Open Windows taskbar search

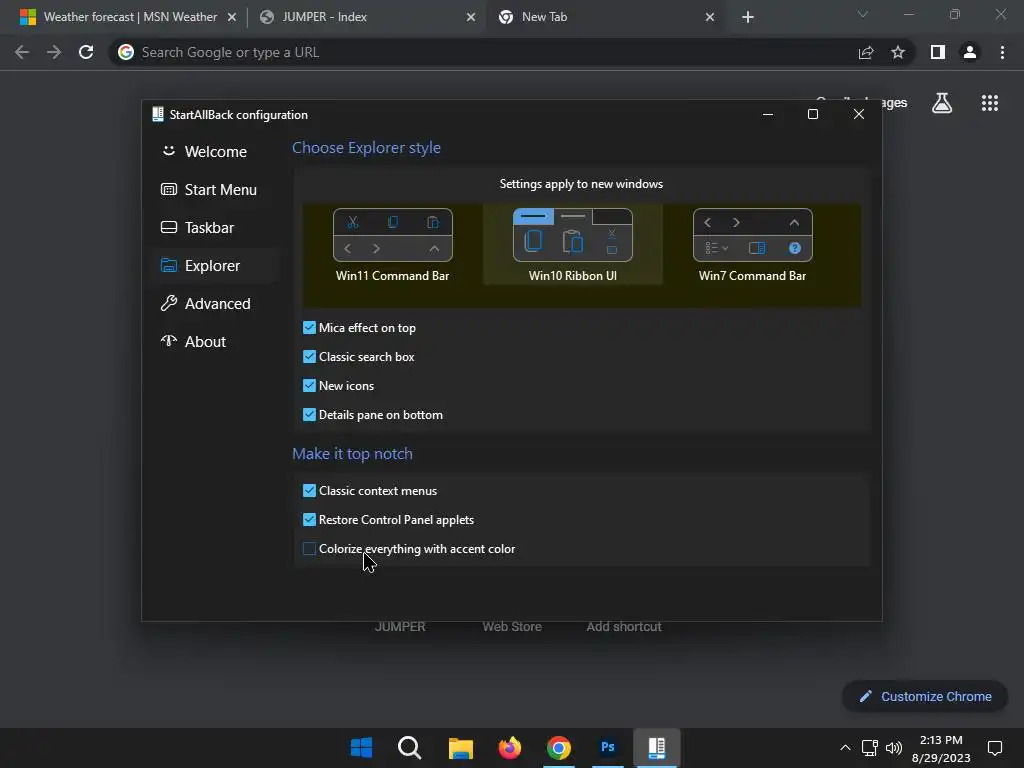tap(409, 748)
